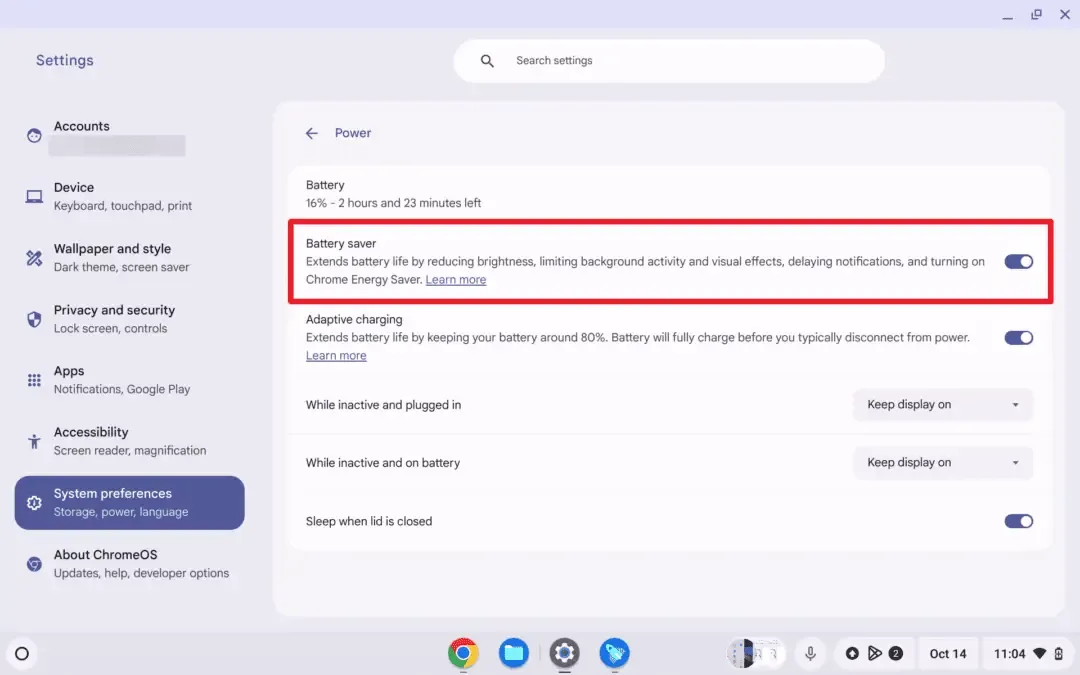Toggle Sleep when lid is closed
The height and width of the screenshot is (675, 1080).
coord(1018,521)
